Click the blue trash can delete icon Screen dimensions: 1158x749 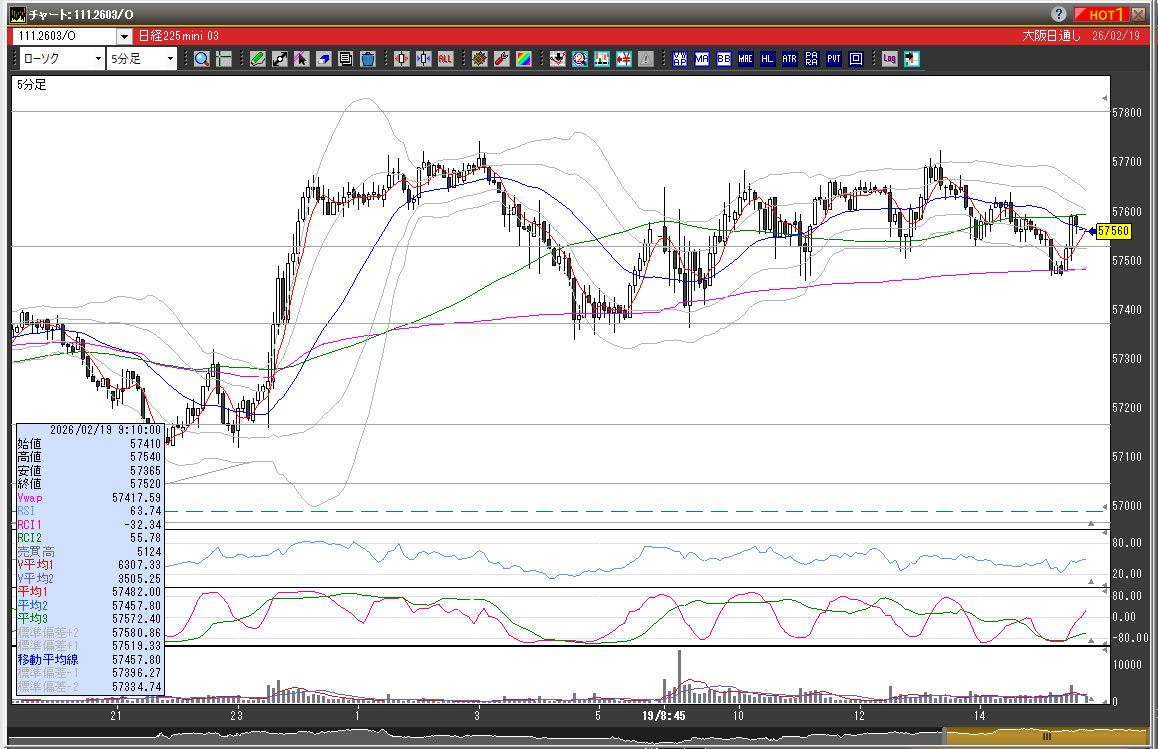click(x=367, y=59)
